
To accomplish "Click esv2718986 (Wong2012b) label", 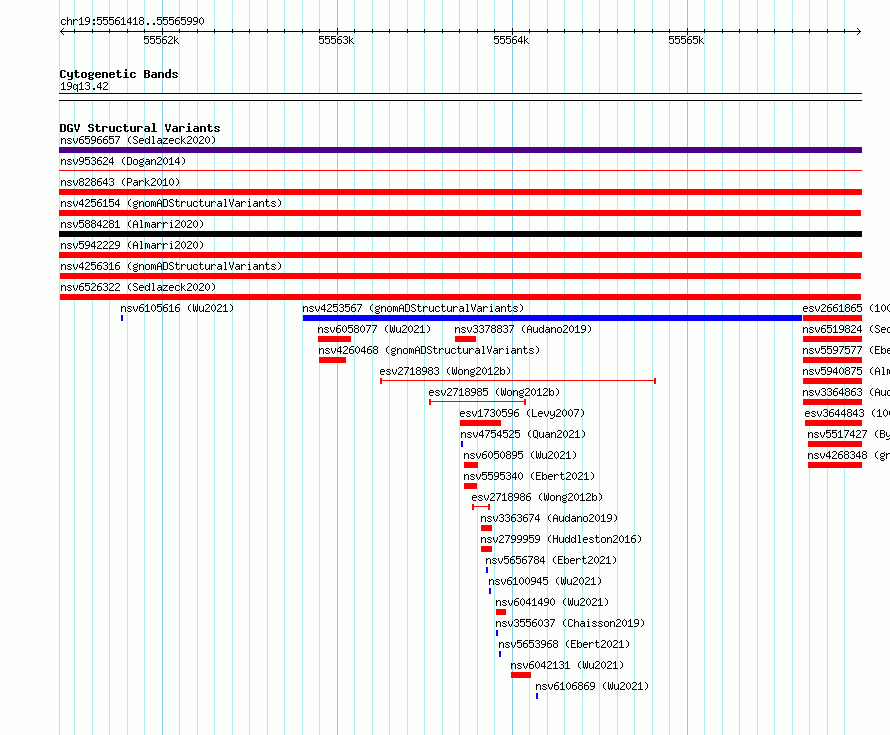I will coord(537,497).
